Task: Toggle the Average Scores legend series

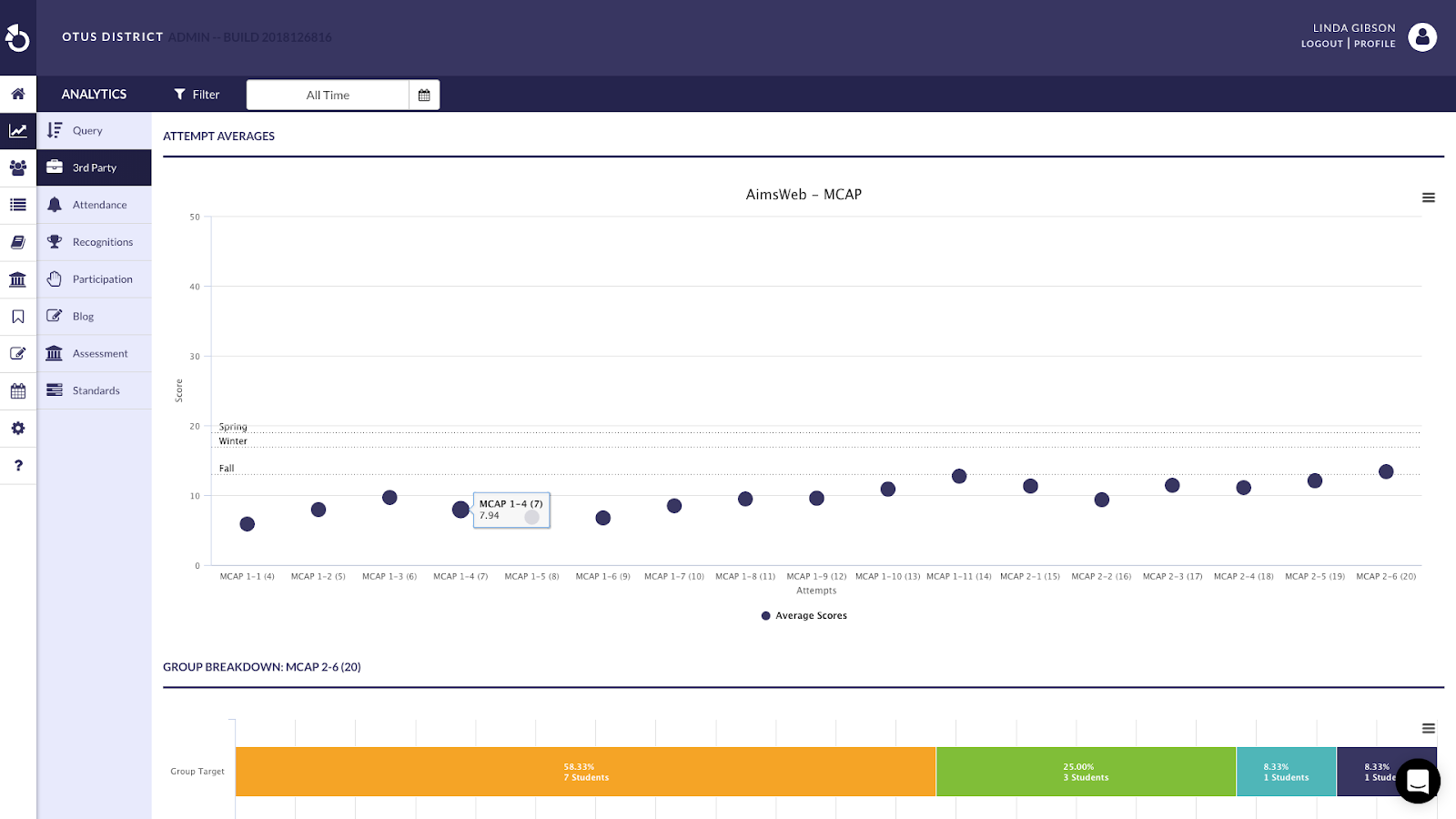Action: [804, 616]
